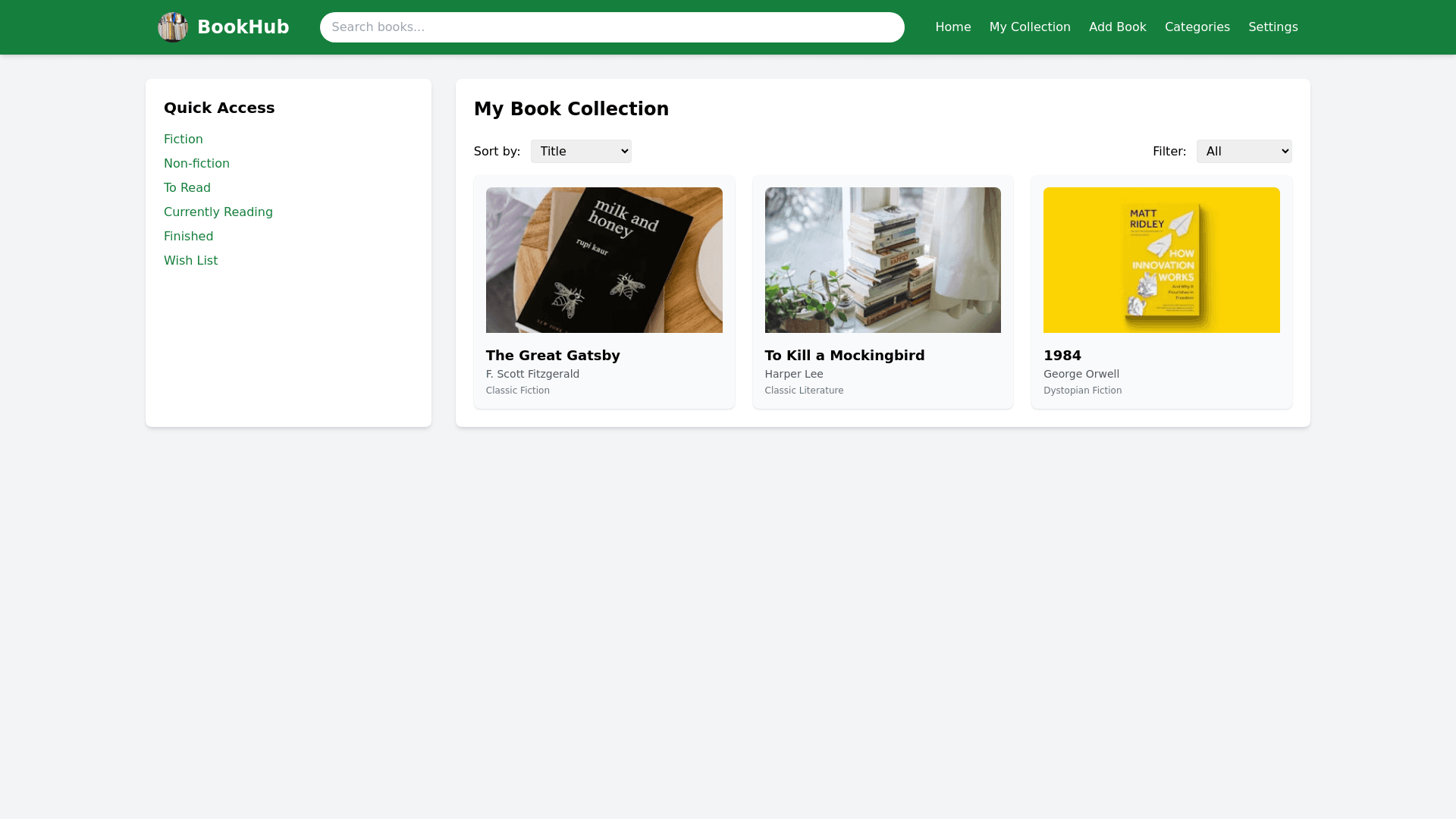Open My Collection nav item
The image size is (1456, 819).
point(1029,27)
